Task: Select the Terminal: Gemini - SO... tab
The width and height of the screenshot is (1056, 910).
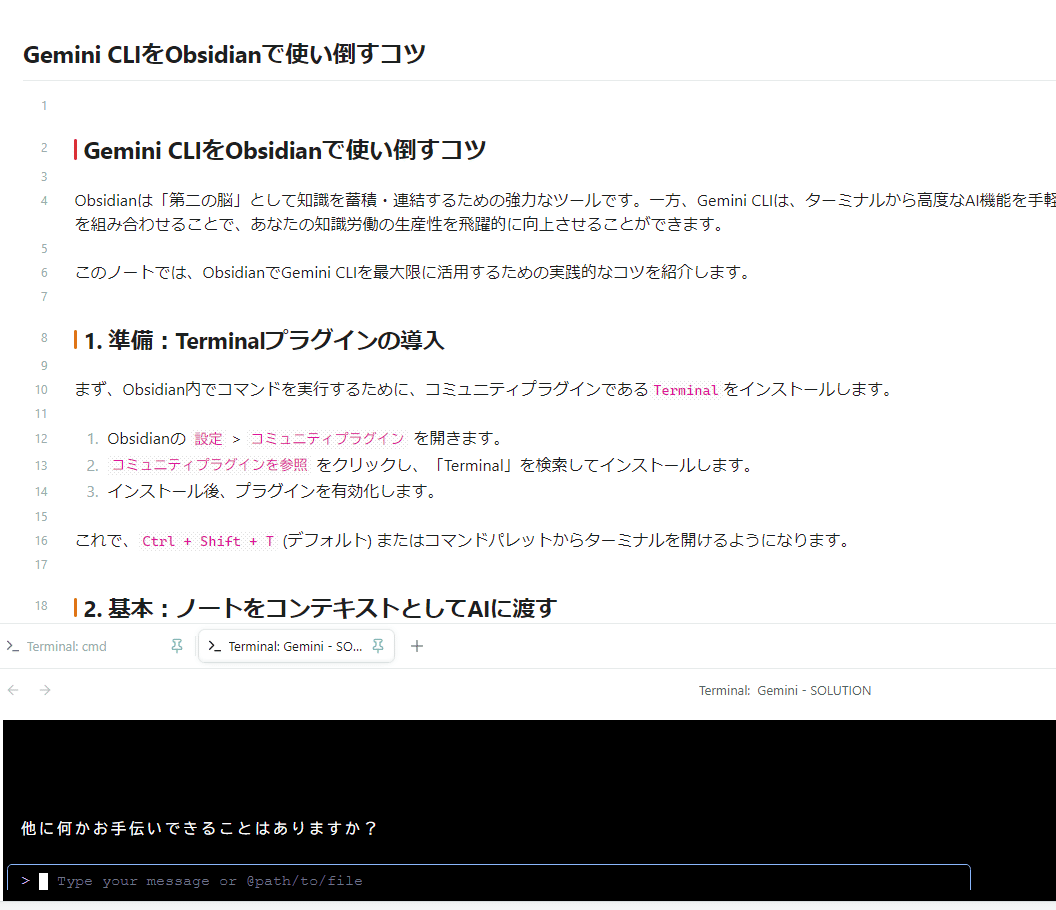Action: [290, 646]
